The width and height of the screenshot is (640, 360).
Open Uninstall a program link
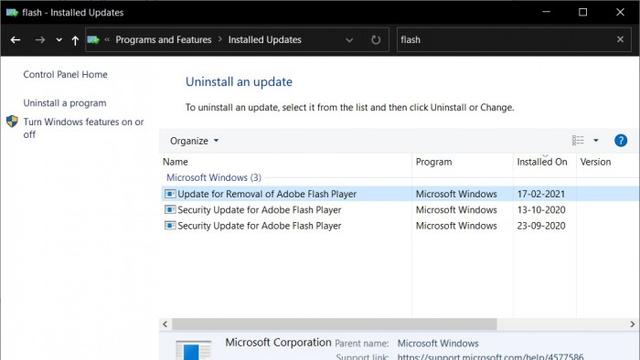(x=64, y=103)
